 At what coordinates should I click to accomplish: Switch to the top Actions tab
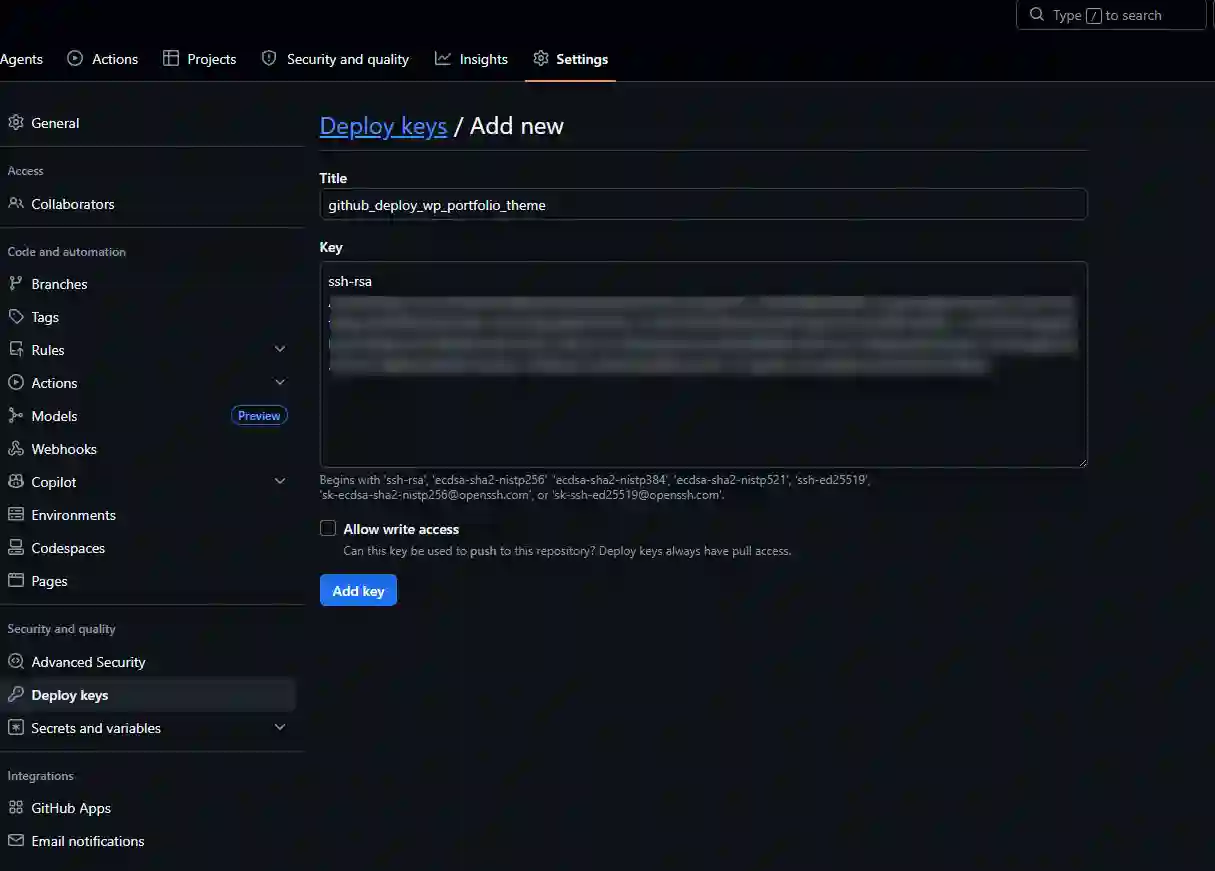tap(103, 59)
